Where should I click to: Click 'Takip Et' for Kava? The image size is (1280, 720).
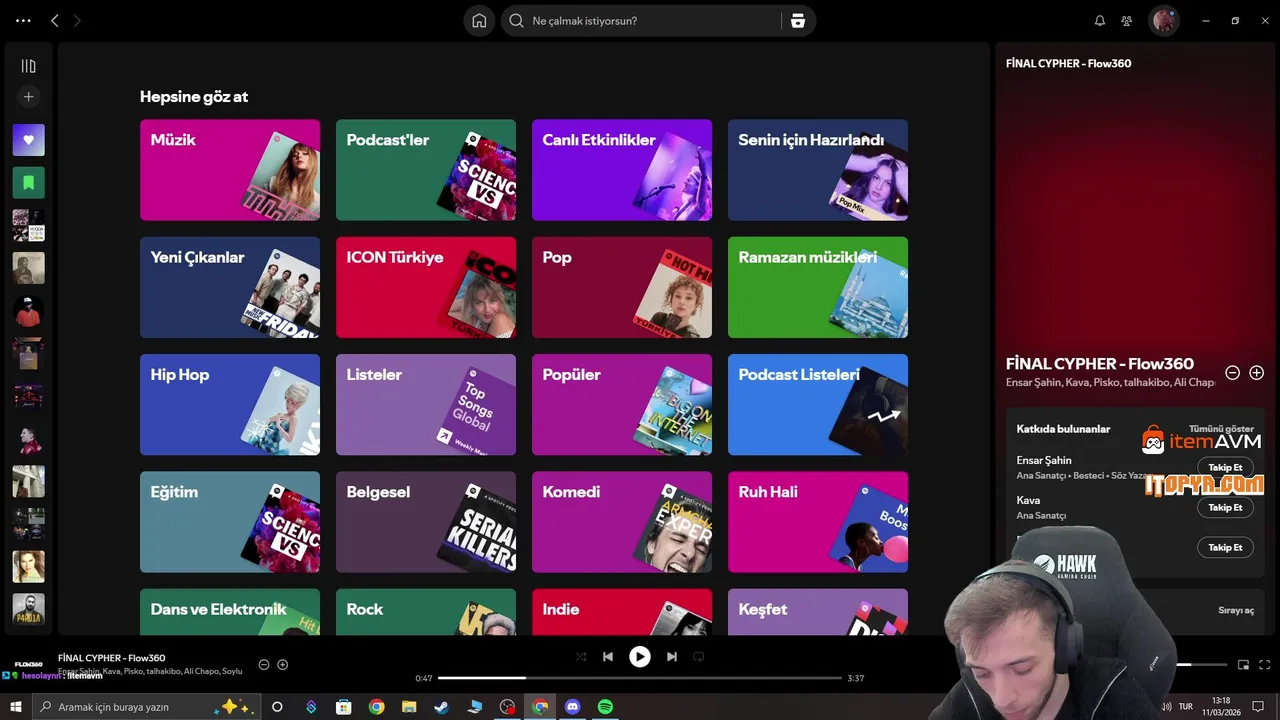[x=1225, y=508]
